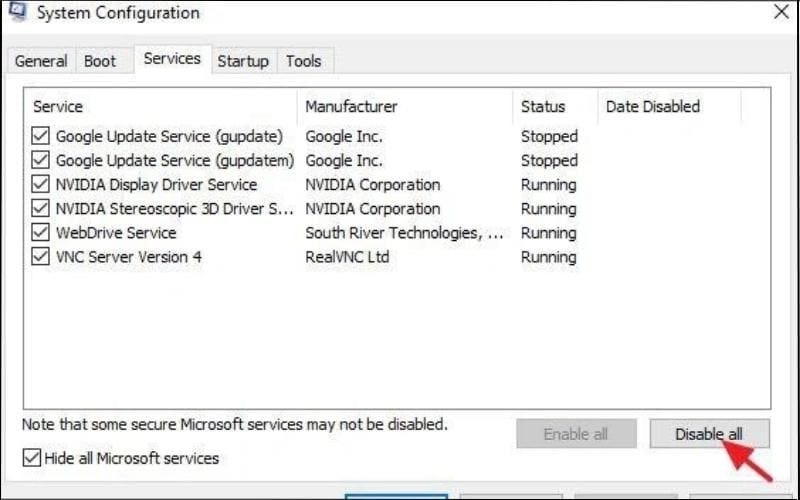Go to the Startup tab

(243, 61)
